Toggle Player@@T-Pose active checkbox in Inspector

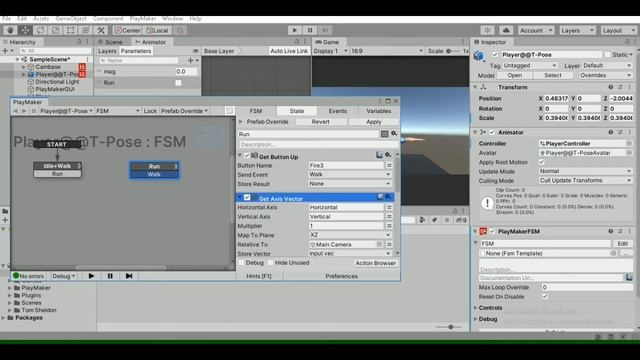click(495, 55)
